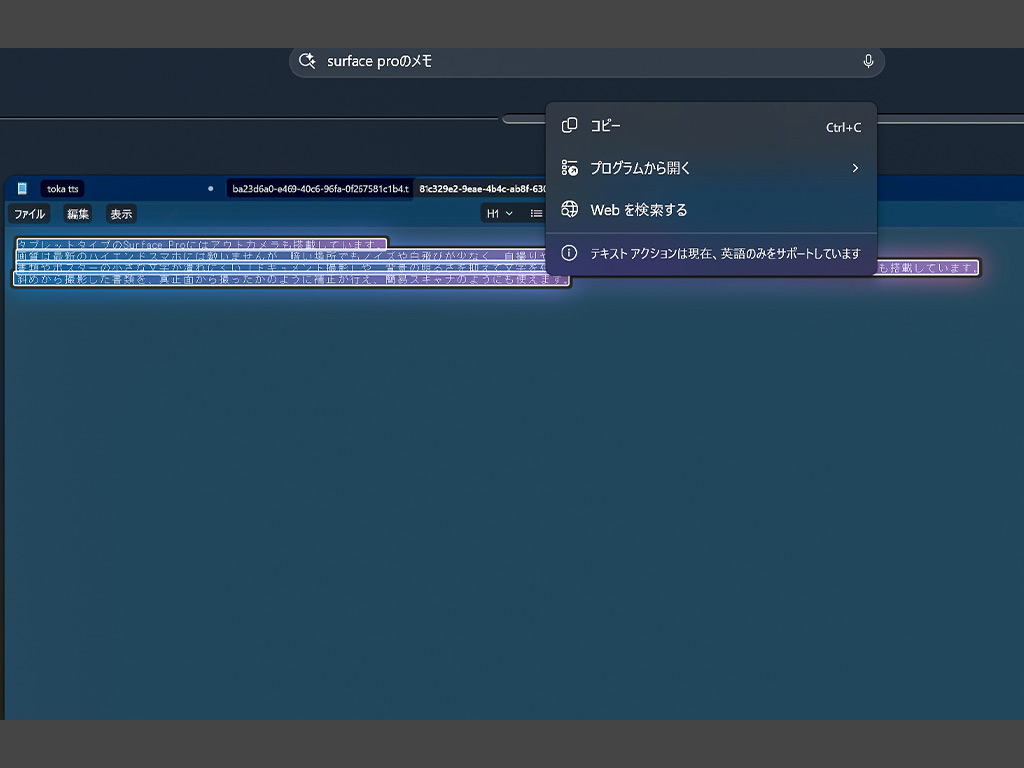1024x768 pixels.
Task: Click the bulleted list icon next to H1
Action: 536,214
